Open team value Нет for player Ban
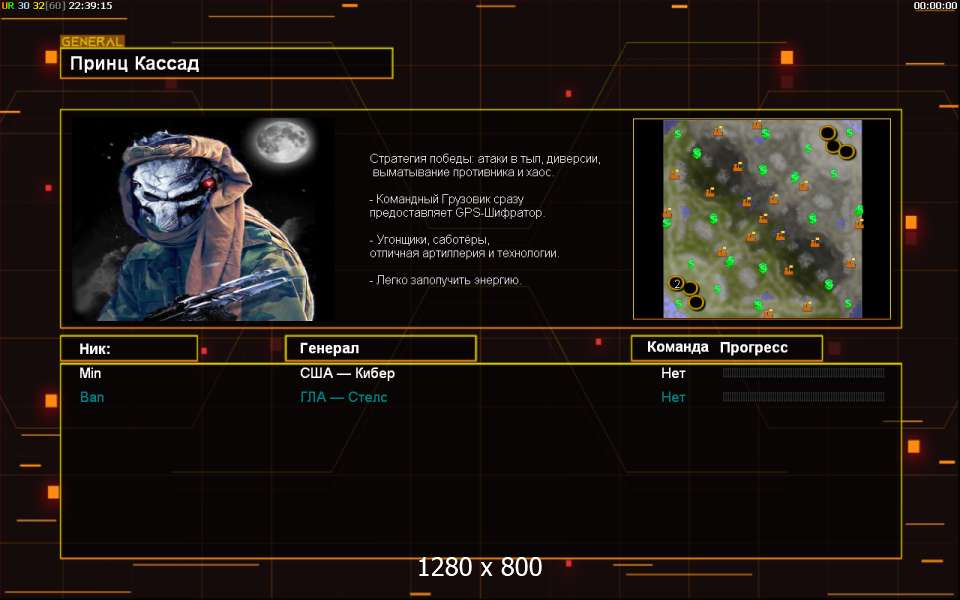960x600 pixels. 673,397
